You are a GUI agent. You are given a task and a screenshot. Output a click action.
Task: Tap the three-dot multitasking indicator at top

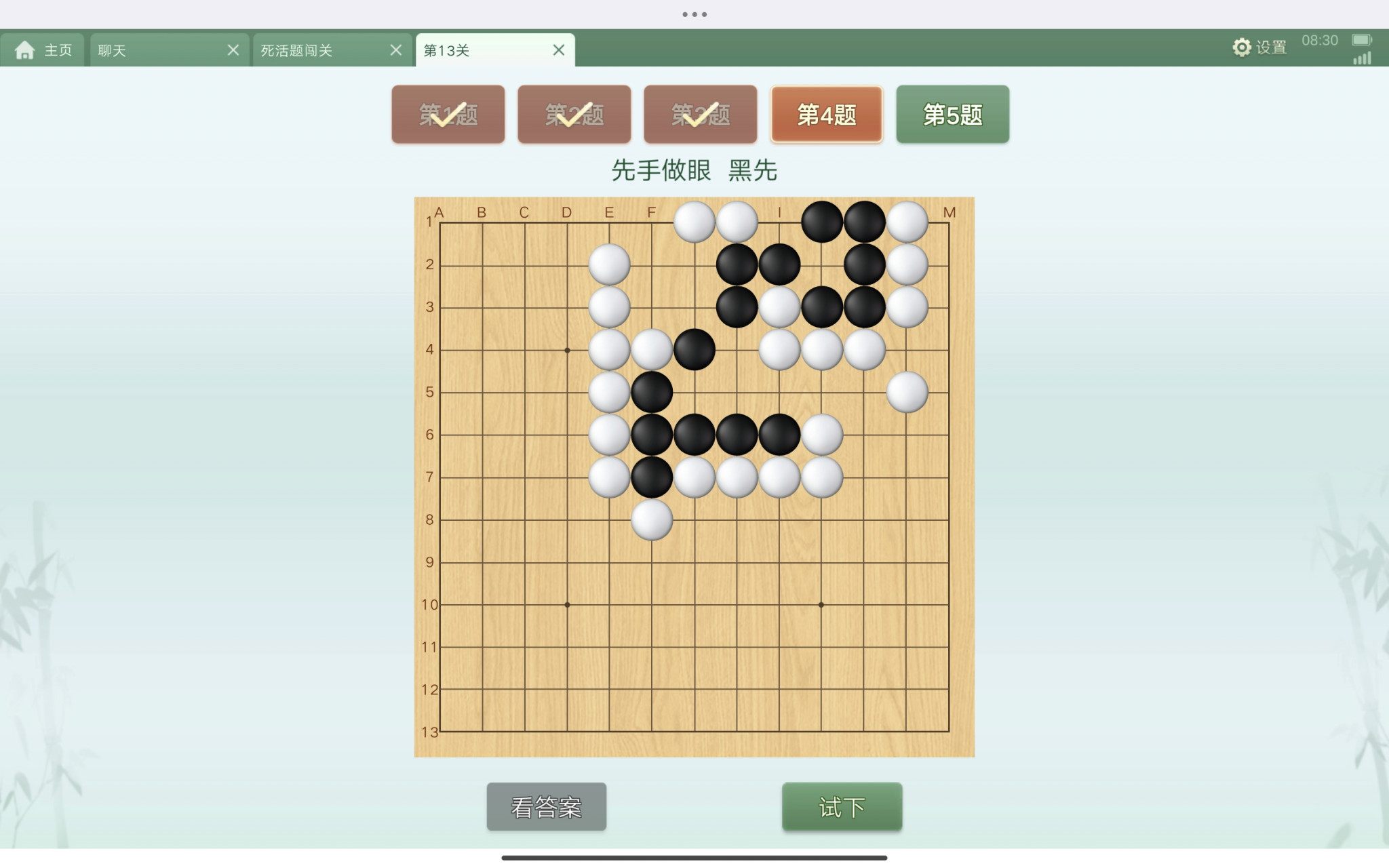tap(694, 14)
